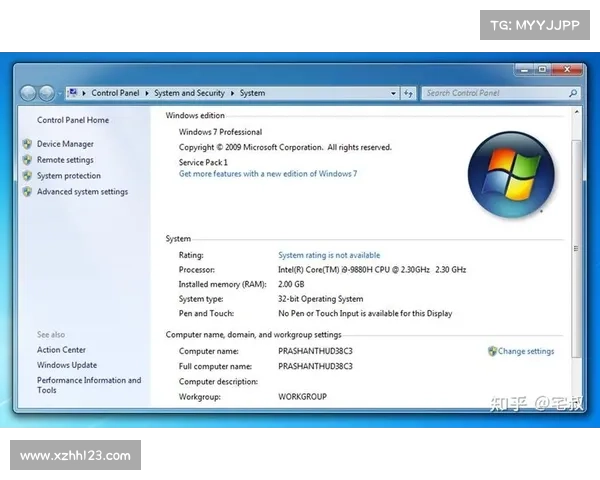Viewport: 600px width, 480px height.
Task: Open System rating is not available link
Action: click(x=329, y=255)
